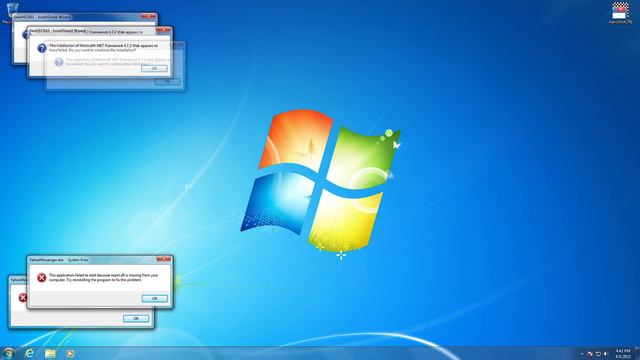Click OK in the rear YahooMessenger error dialog
Image resolution: width=640 pixels, height=360 pixels.
[136, 318]
